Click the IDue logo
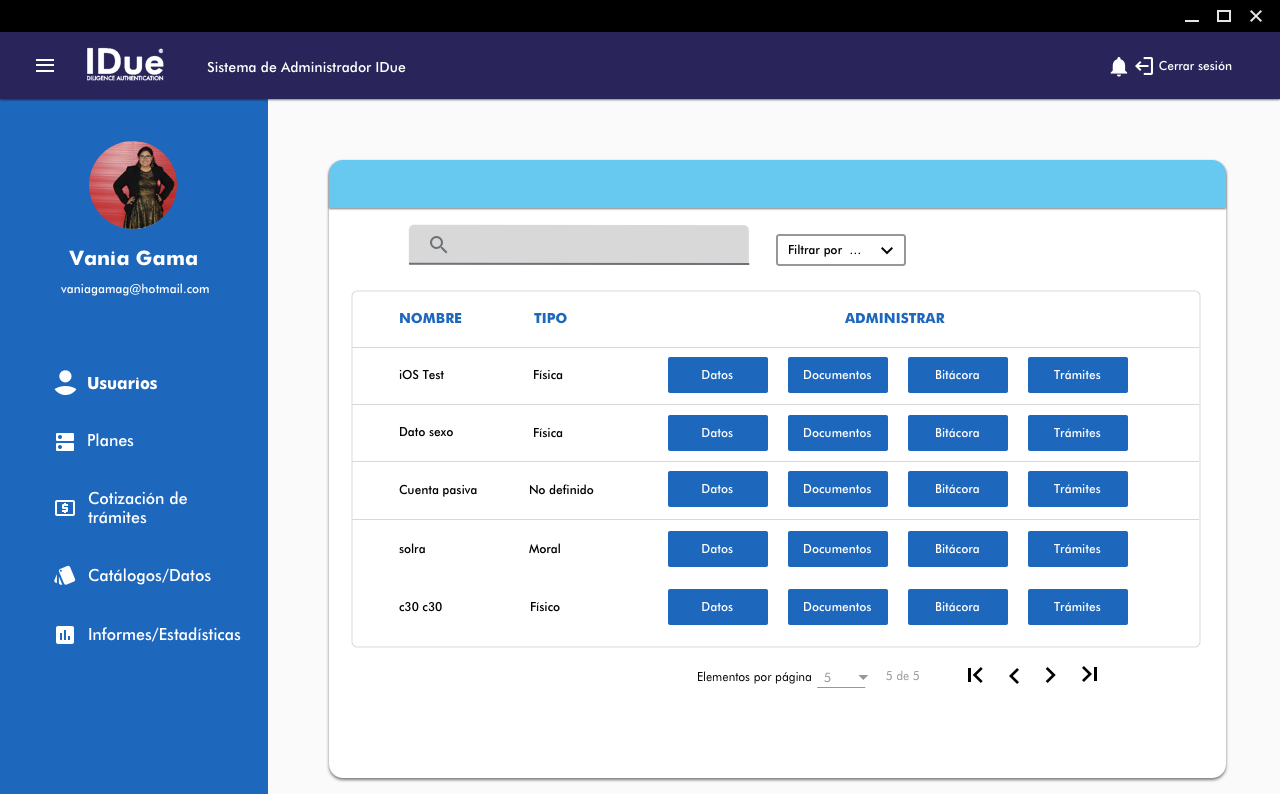This screenshot has height=794, width=1280. 125,65
